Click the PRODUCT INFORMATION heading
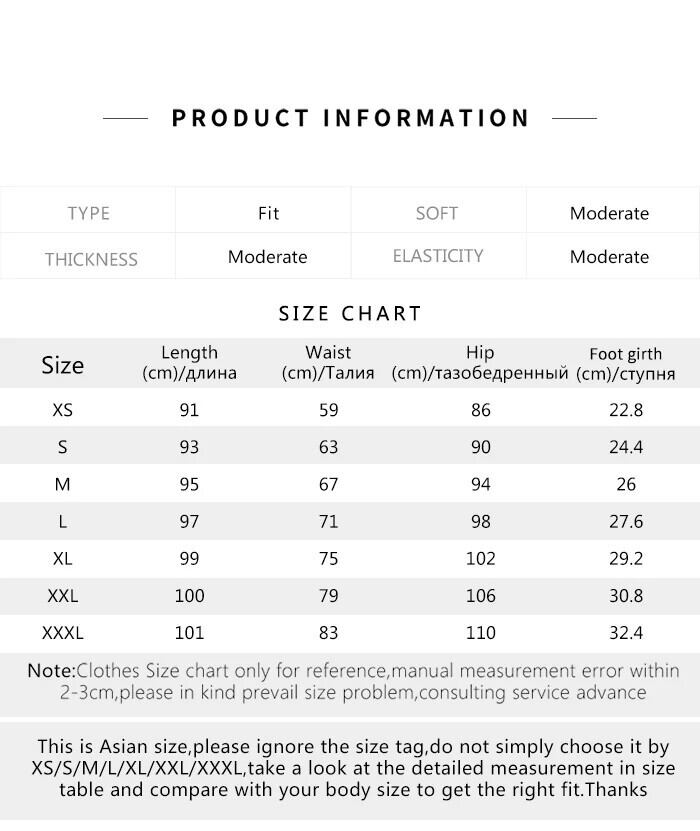The image size is (700, 831). click(350, 118)
